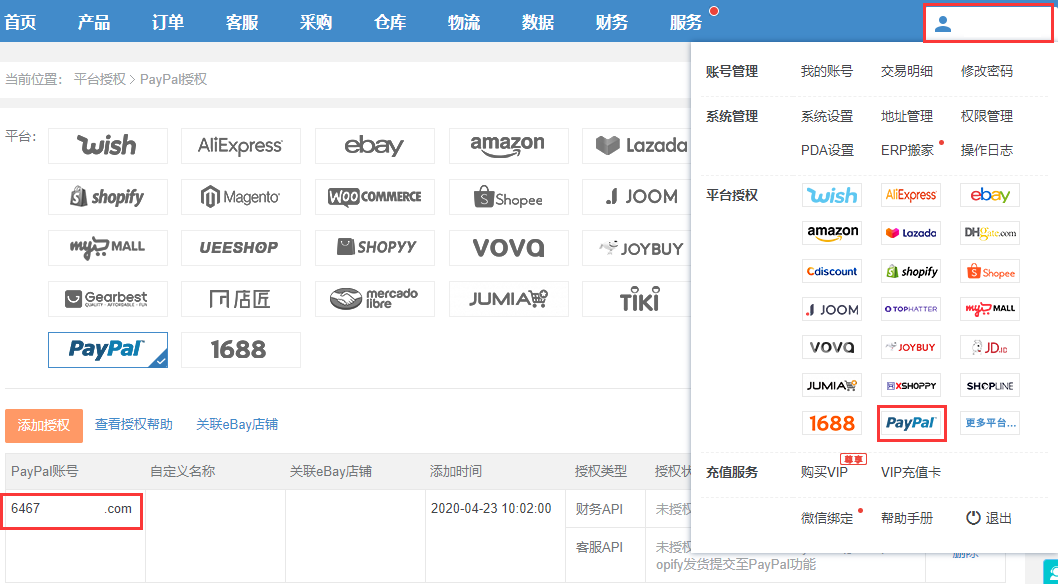
Task: Open 关联eBay店铺 link
Action: point(237,424)
